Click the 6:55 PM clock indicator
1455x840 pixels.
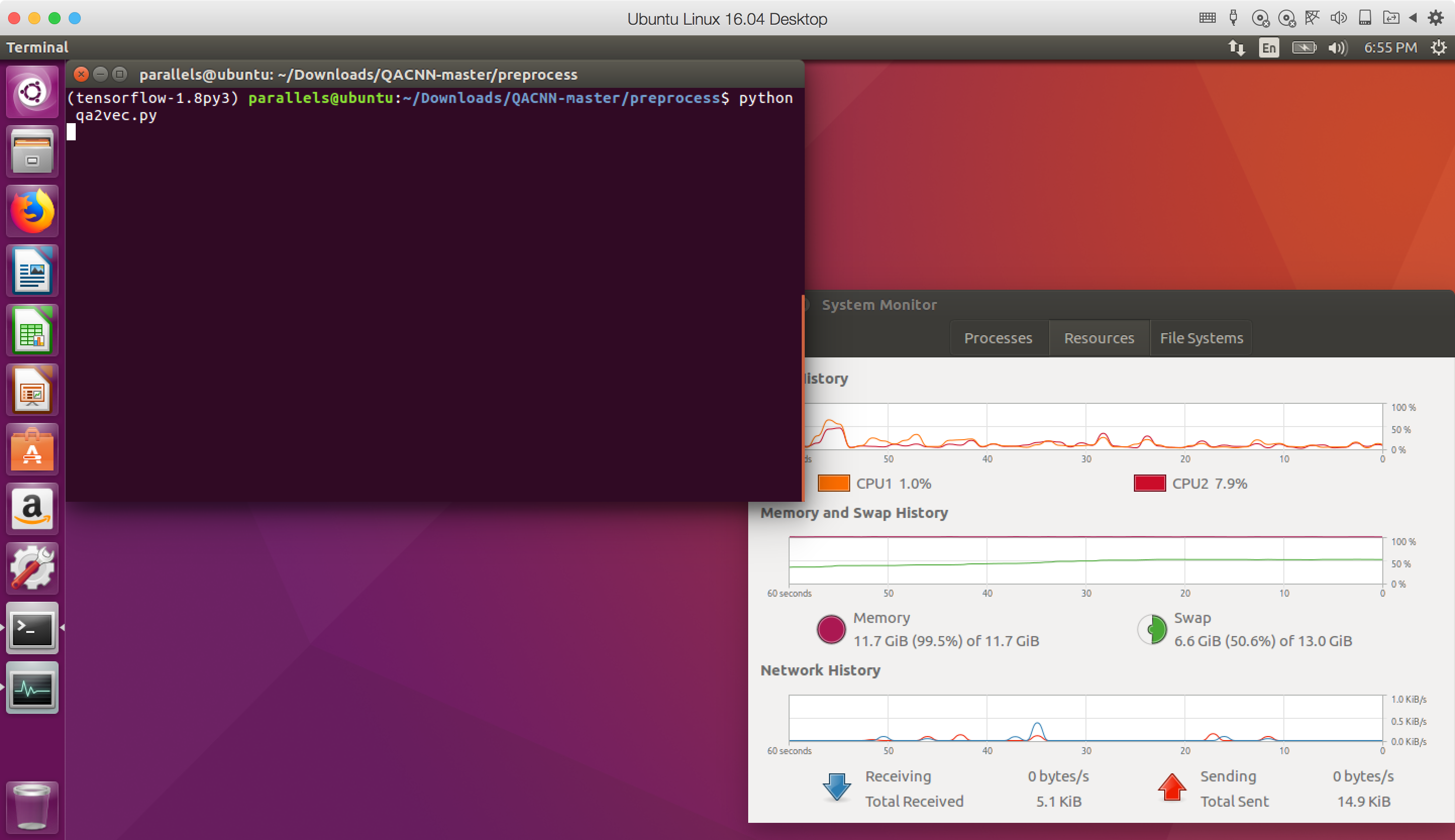coord(1390,48)
